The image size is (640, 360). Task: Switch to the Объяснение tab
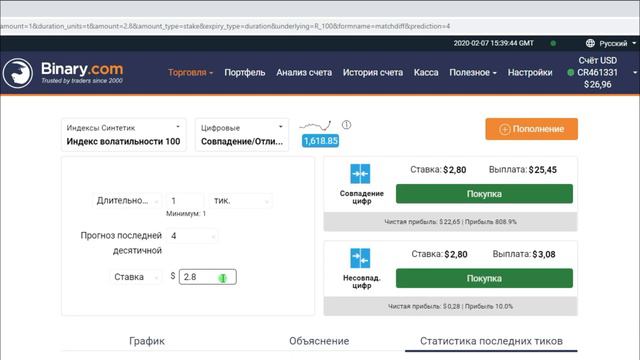tap(319, 341)
